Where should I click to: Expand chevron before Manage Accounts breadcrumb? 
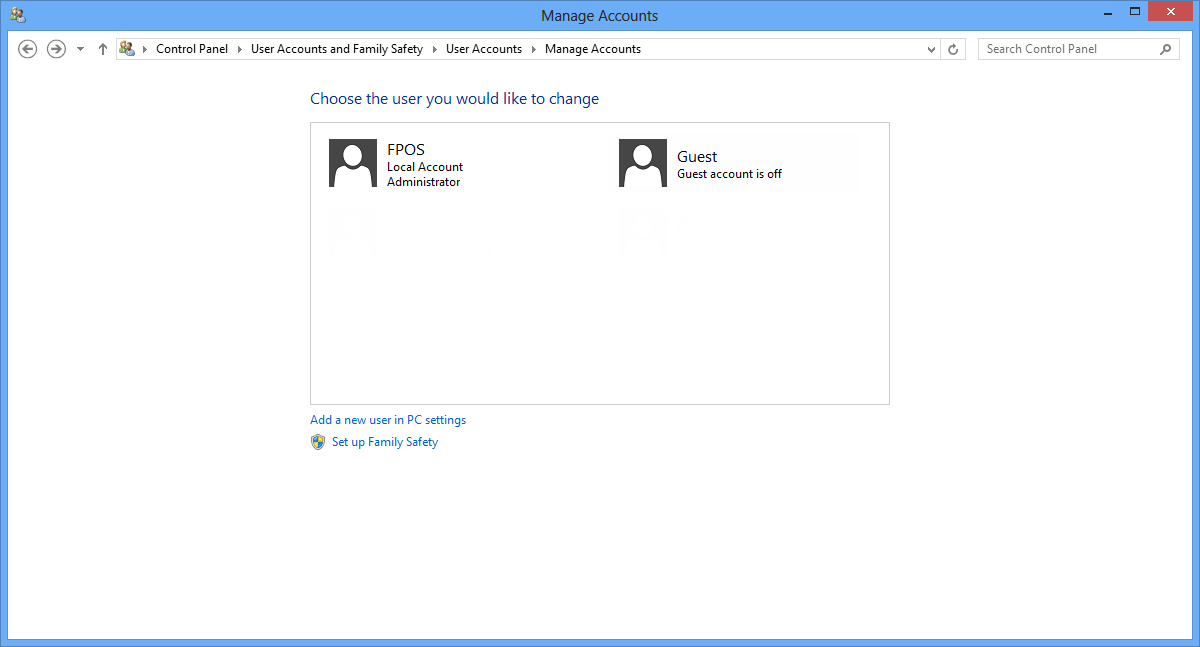pyautogui.click(x=534, y=49)
